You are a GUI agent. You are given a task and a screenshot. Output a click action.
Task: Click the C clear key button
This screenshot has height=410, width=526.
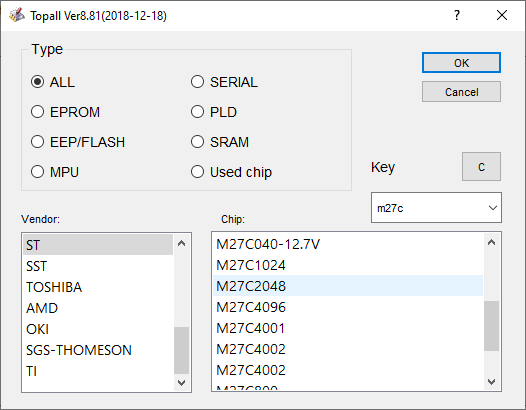pyautogui.click(x=481, y=167)
